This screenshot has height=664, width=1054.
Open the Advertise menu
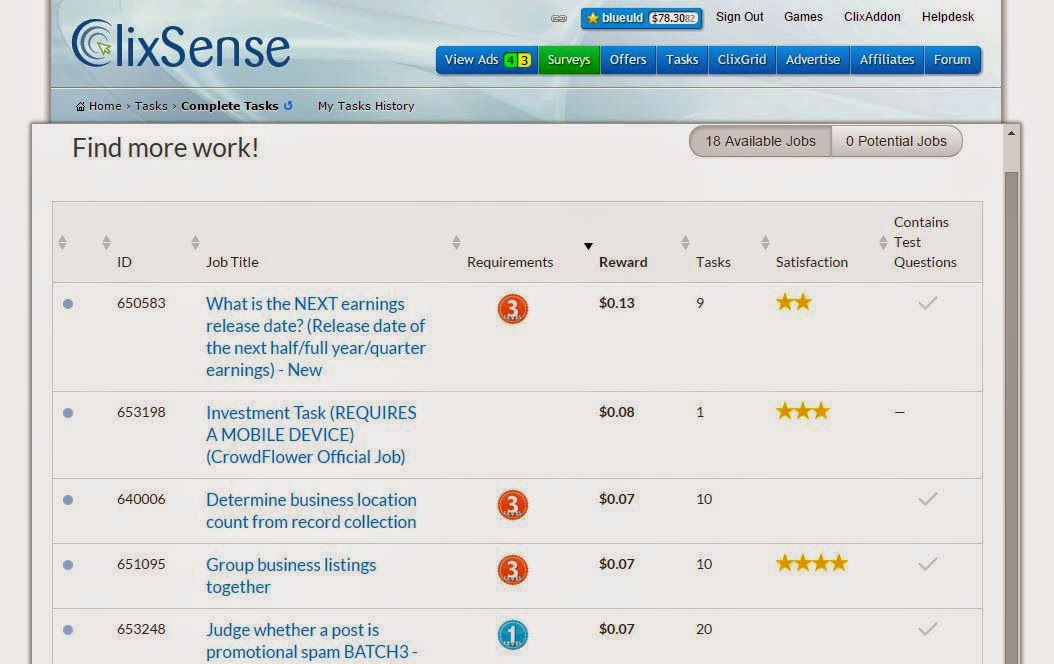[x=813, y=60]
